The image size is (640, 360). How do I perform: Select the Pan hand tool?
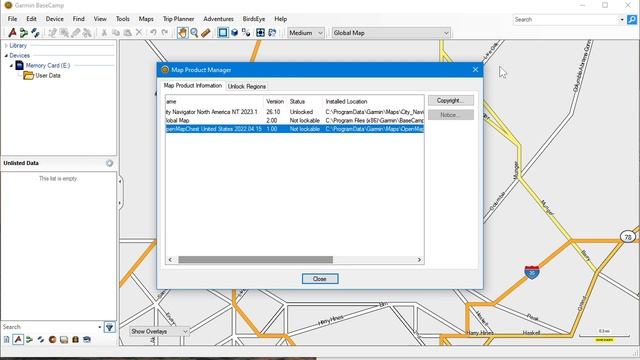182,33
